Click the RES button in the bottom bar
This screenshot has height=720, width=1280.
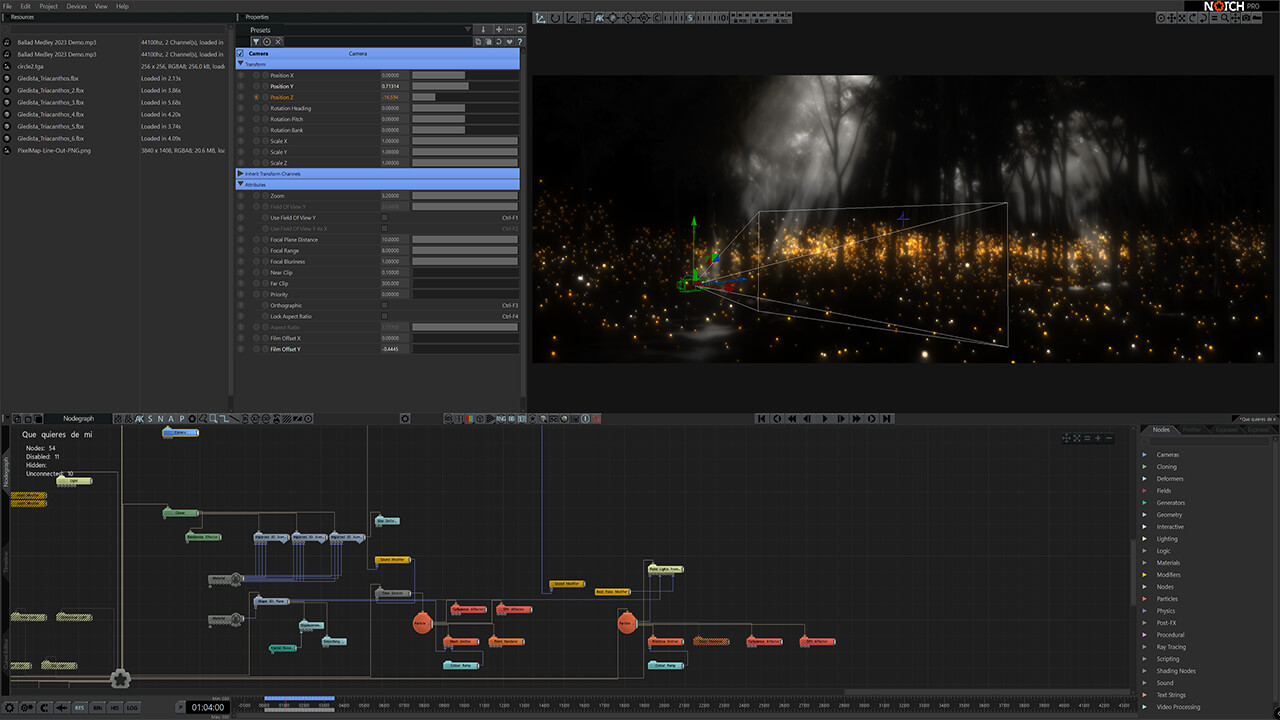[79, 707]
